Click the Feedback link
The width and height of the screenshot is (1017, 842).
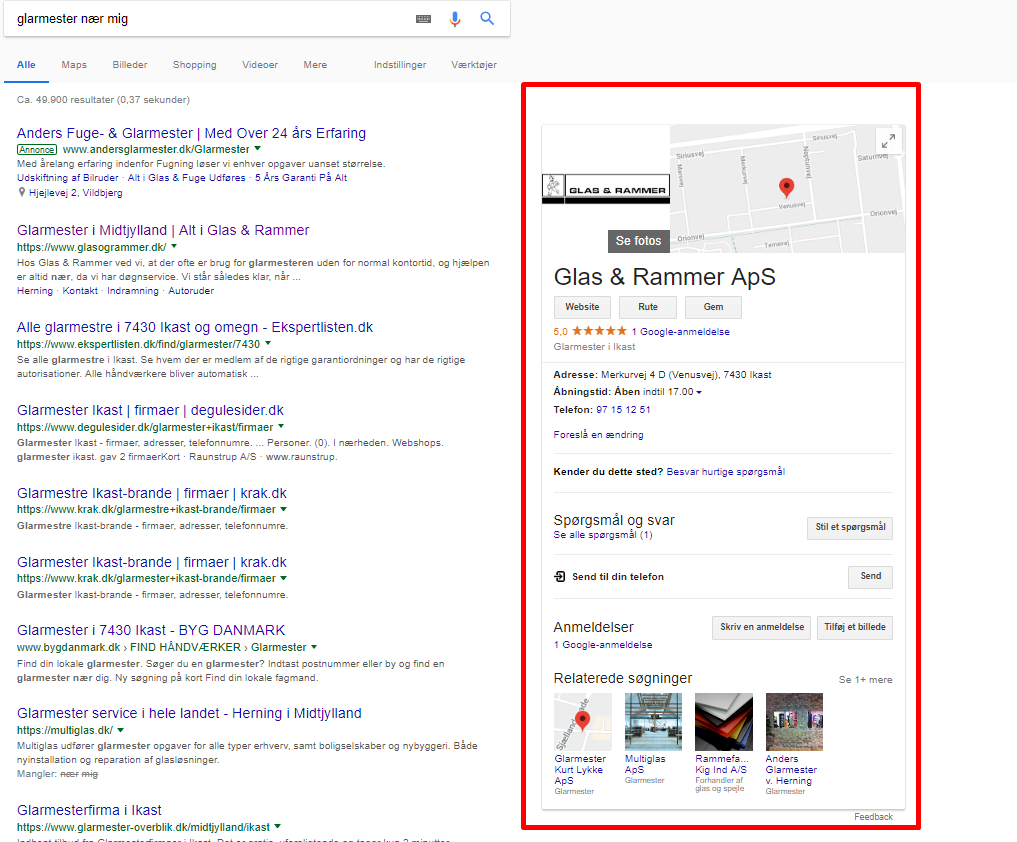pyautogui.click(x=873, y=817)
